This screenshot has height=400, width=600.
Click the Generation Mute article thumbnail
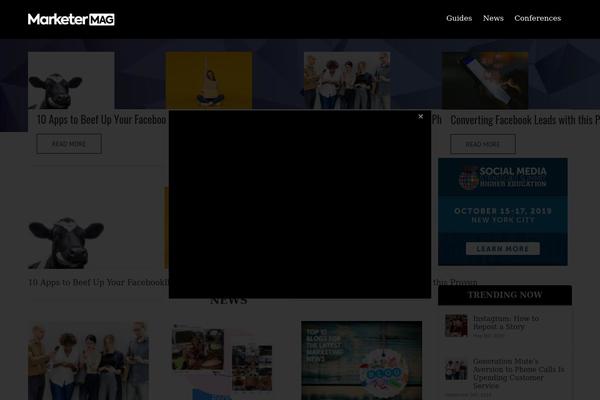(x=456, y=370)
